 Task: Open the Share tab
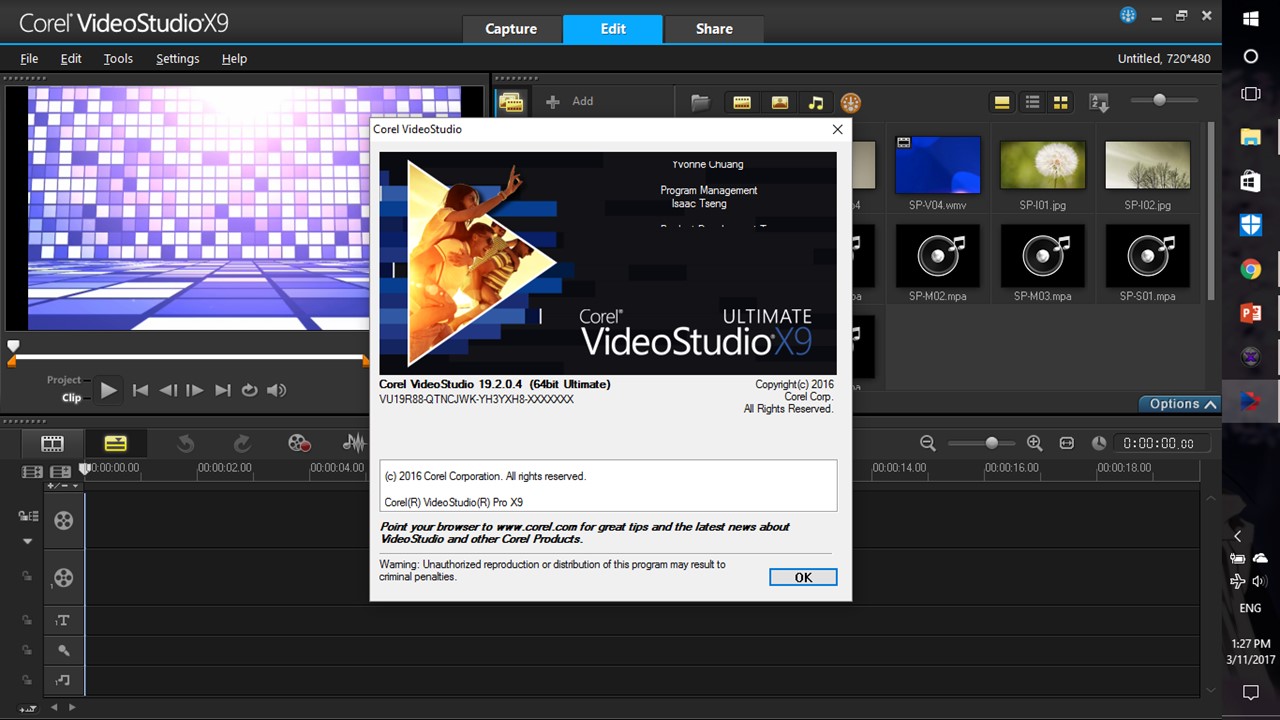[x=714, y=29]
